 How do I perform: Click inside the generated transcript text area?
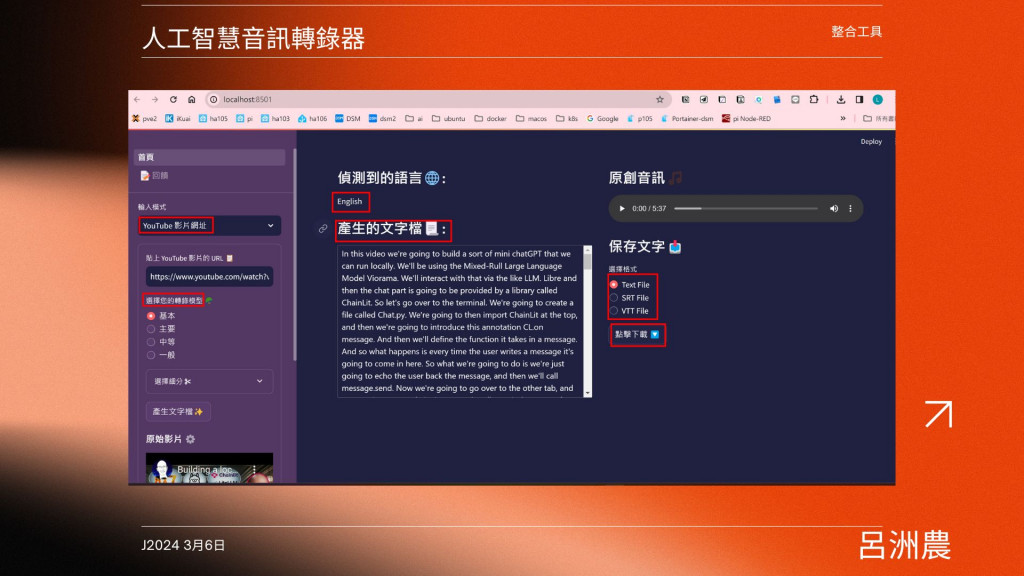tap(460, 321)
